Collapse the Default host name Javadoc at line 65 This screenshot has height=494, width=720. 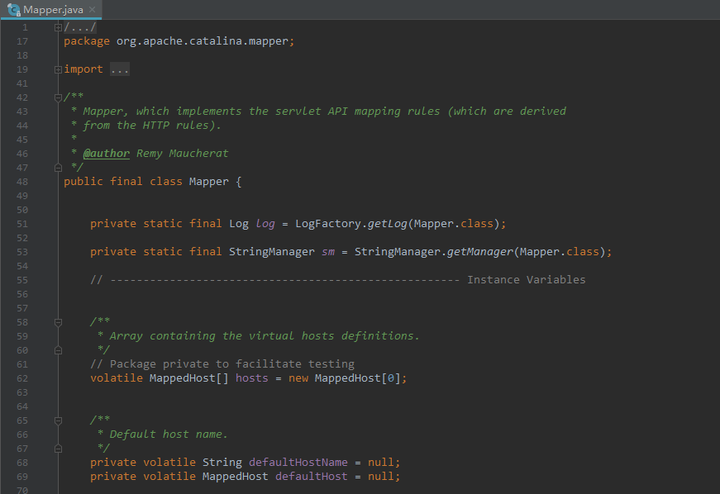pos(58,420)
